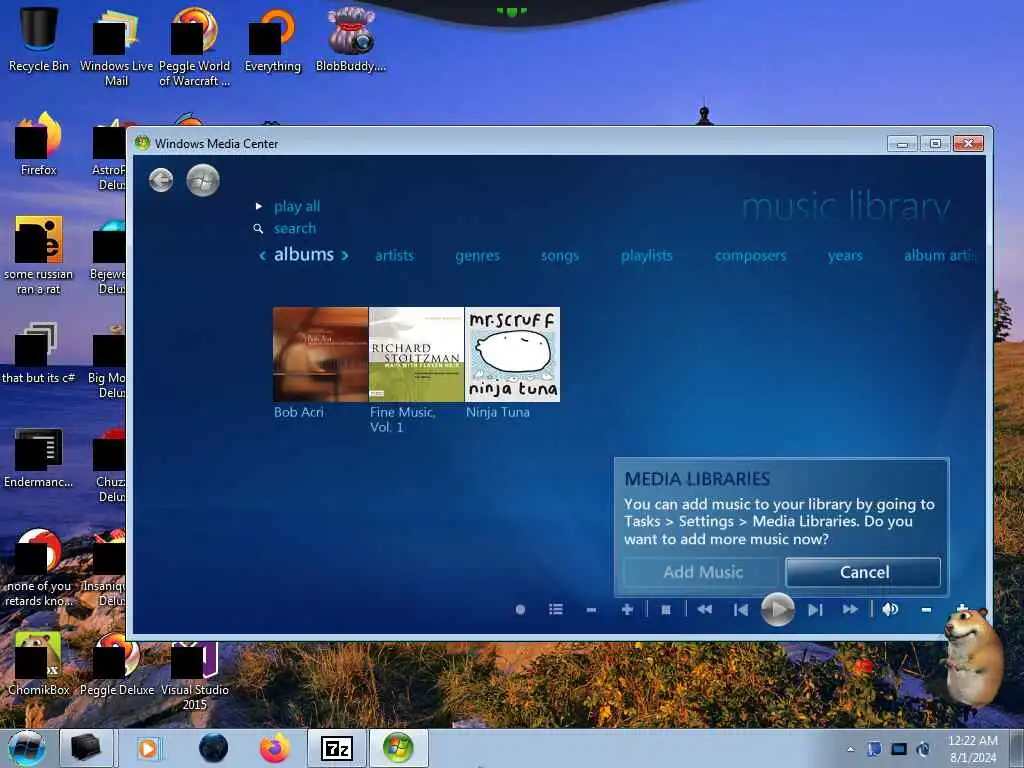Open Visual Studio 2015 desktop icon
This screenshot has height=768, width=1024.
[195, 675]
